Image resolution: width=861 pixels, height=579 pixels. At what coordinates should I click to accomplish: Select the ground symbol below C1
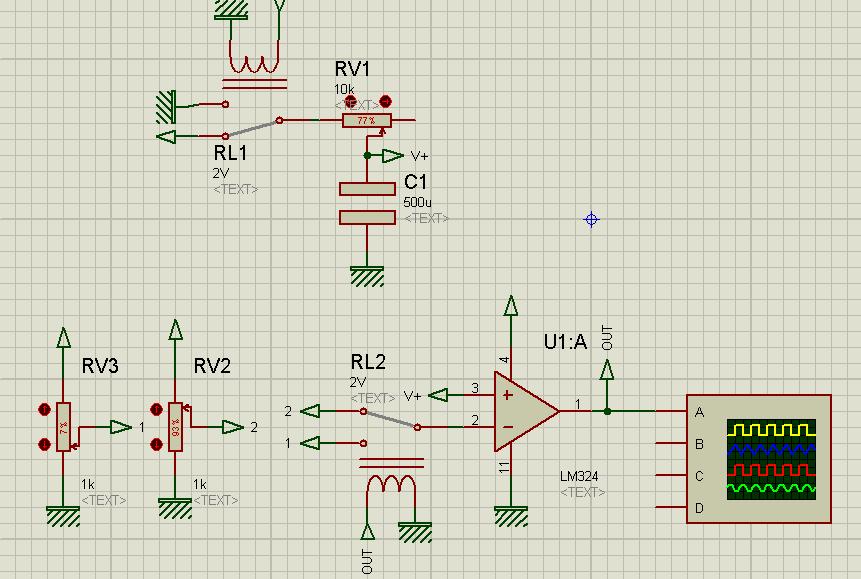367,276
